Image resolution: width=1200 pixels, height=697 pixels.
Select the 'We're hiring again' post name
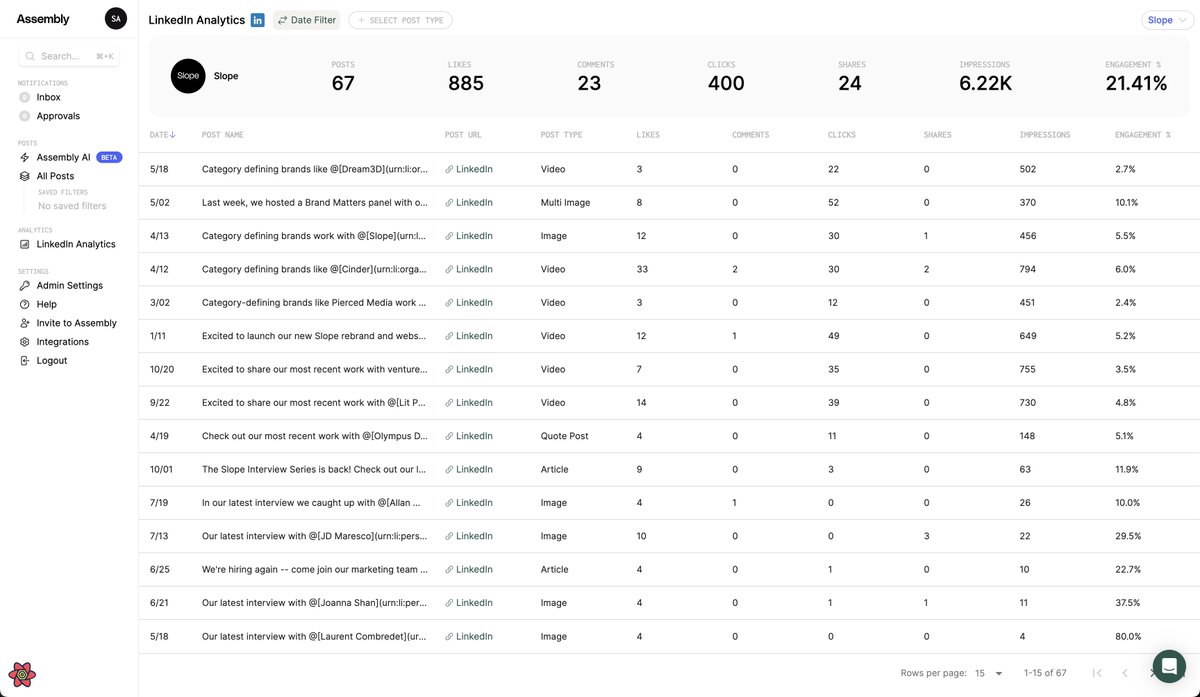click(315, 570)
